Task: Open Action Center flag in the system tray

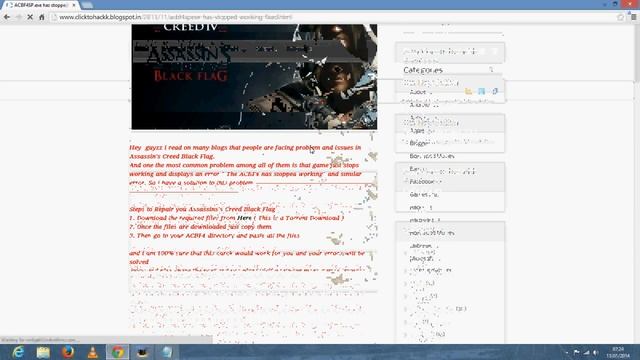Action: pos(576,352)
